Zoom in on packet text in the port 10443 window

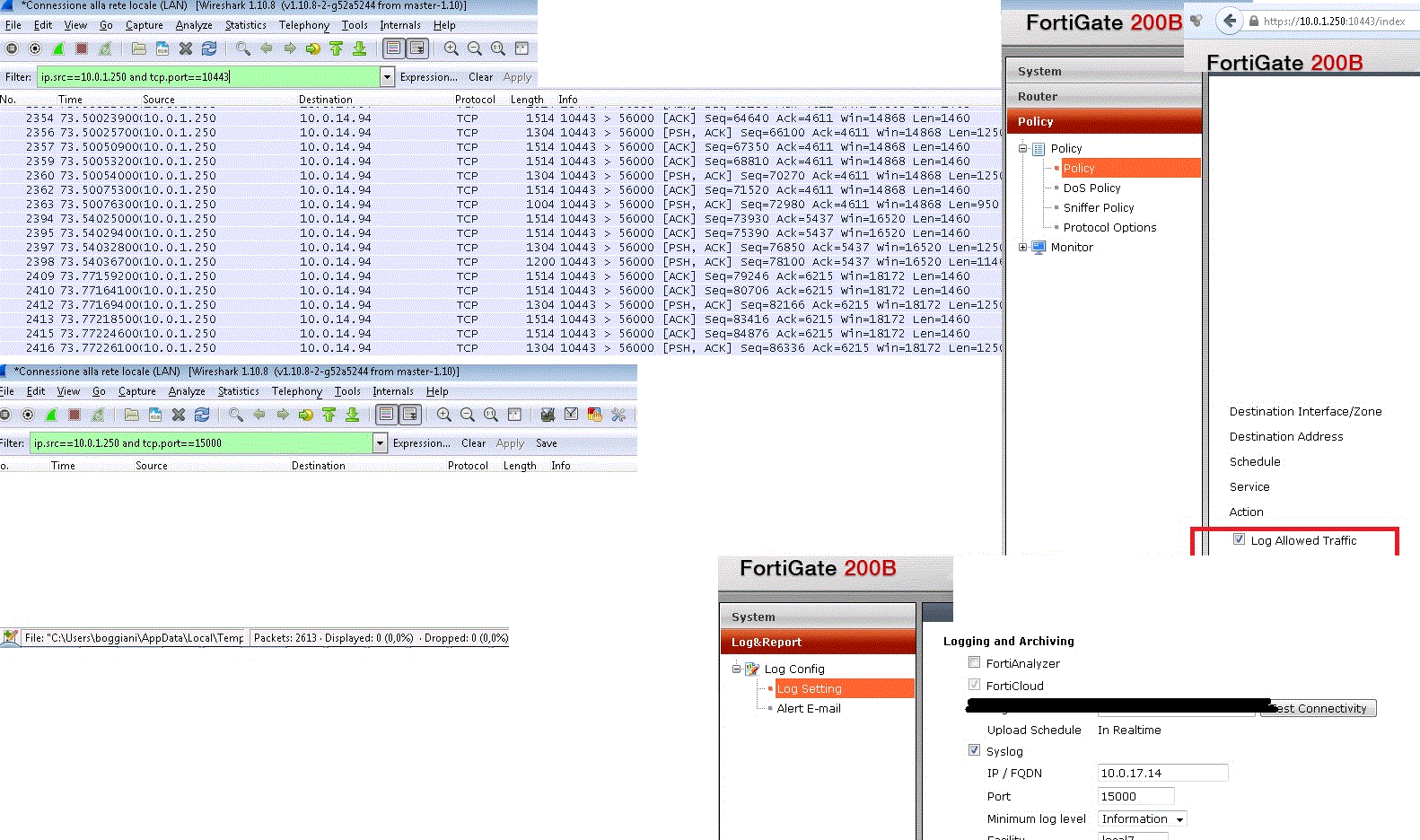pos(451,48)
